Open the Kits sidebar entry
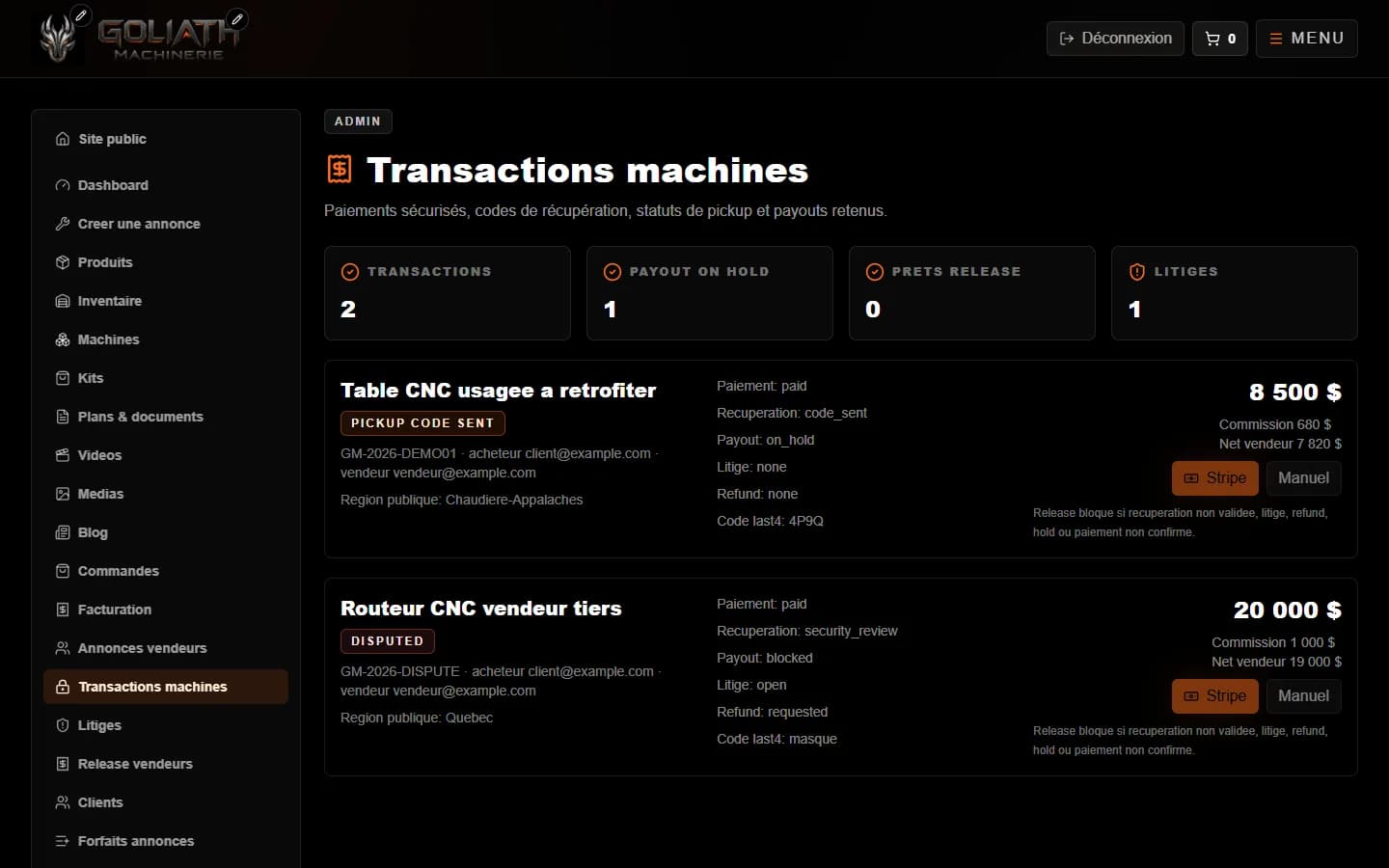This screenshot has height=868, width=1389. click(x=166, y=378)
